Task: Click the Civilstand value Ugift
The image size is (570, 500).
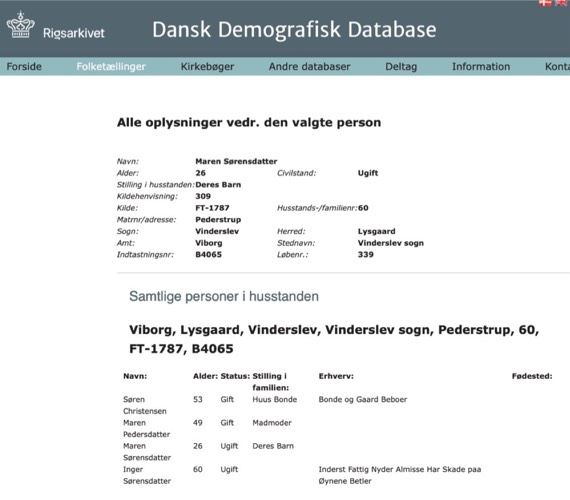Action: click(368, 173)
